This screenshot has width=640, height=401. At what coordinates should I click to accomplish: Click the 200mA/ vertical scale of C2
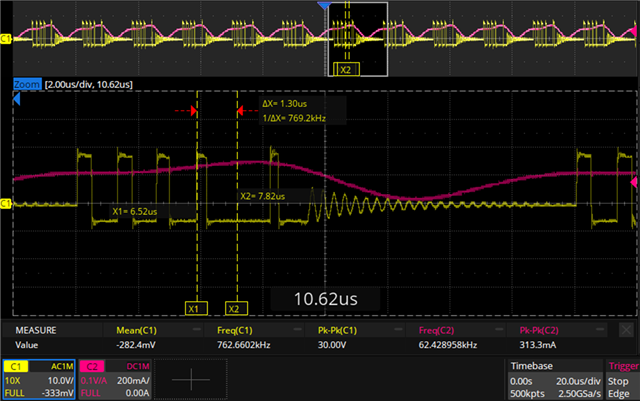point(133,381)
